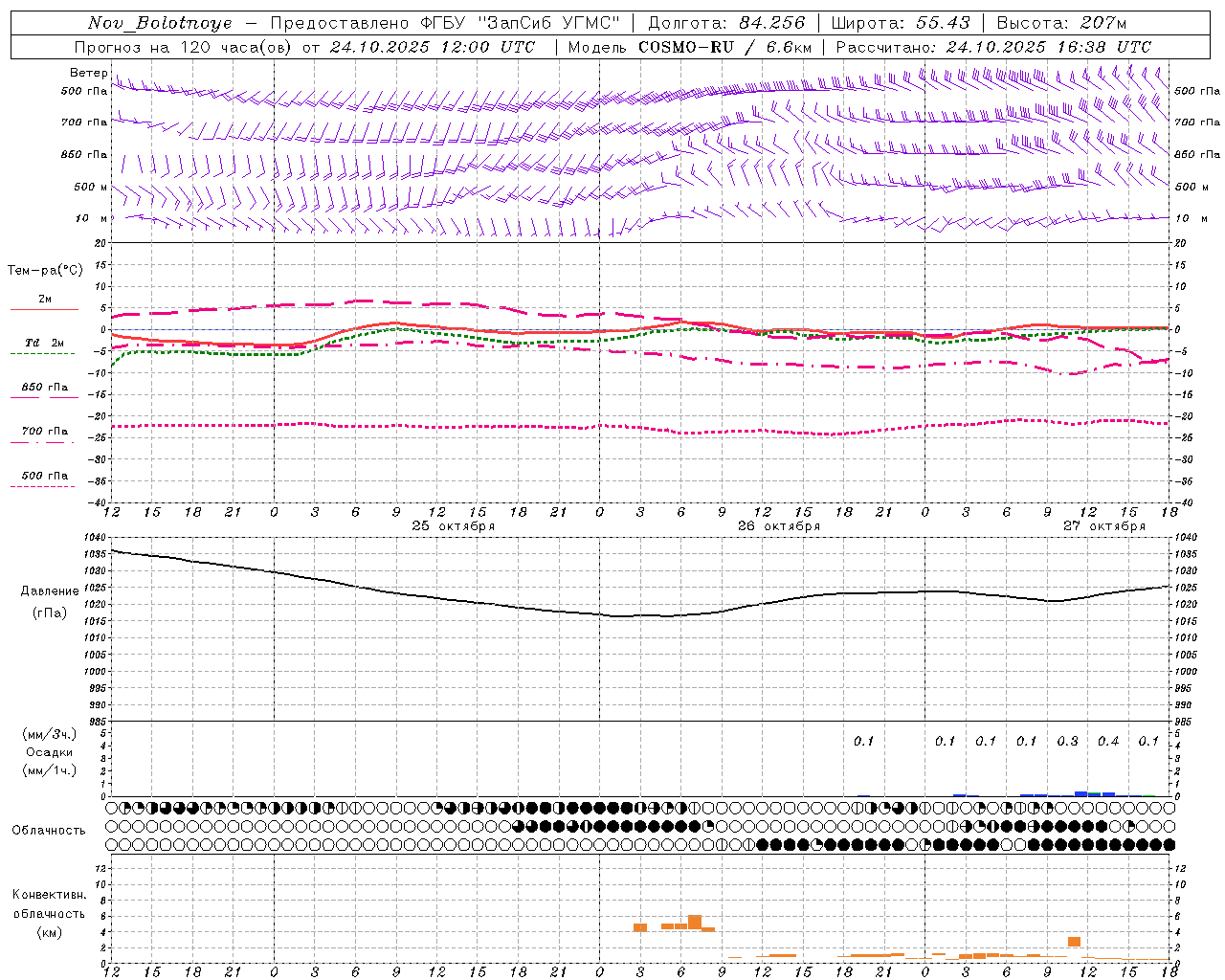Click the 850 гПа temperature legend entry
The width and height of the screenshot is (1225, 980).
[x=44, y=388]
